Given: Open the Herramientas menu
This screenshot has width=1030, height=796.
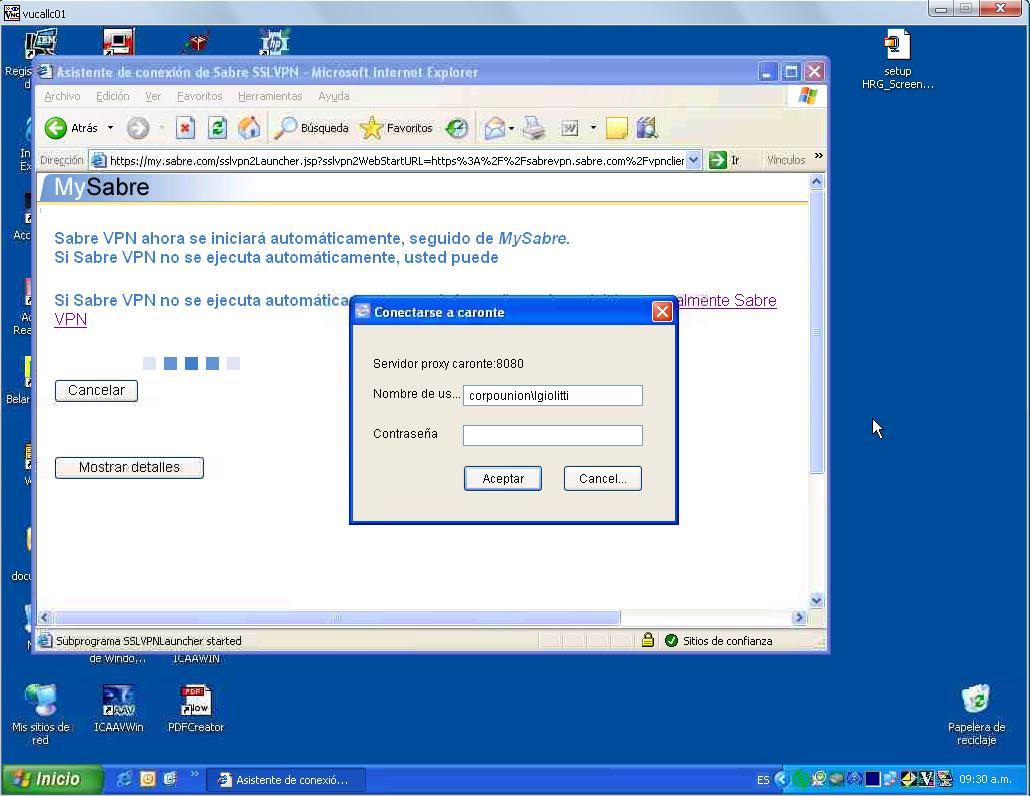Looking at the screenshot, I should click(270, 97).
